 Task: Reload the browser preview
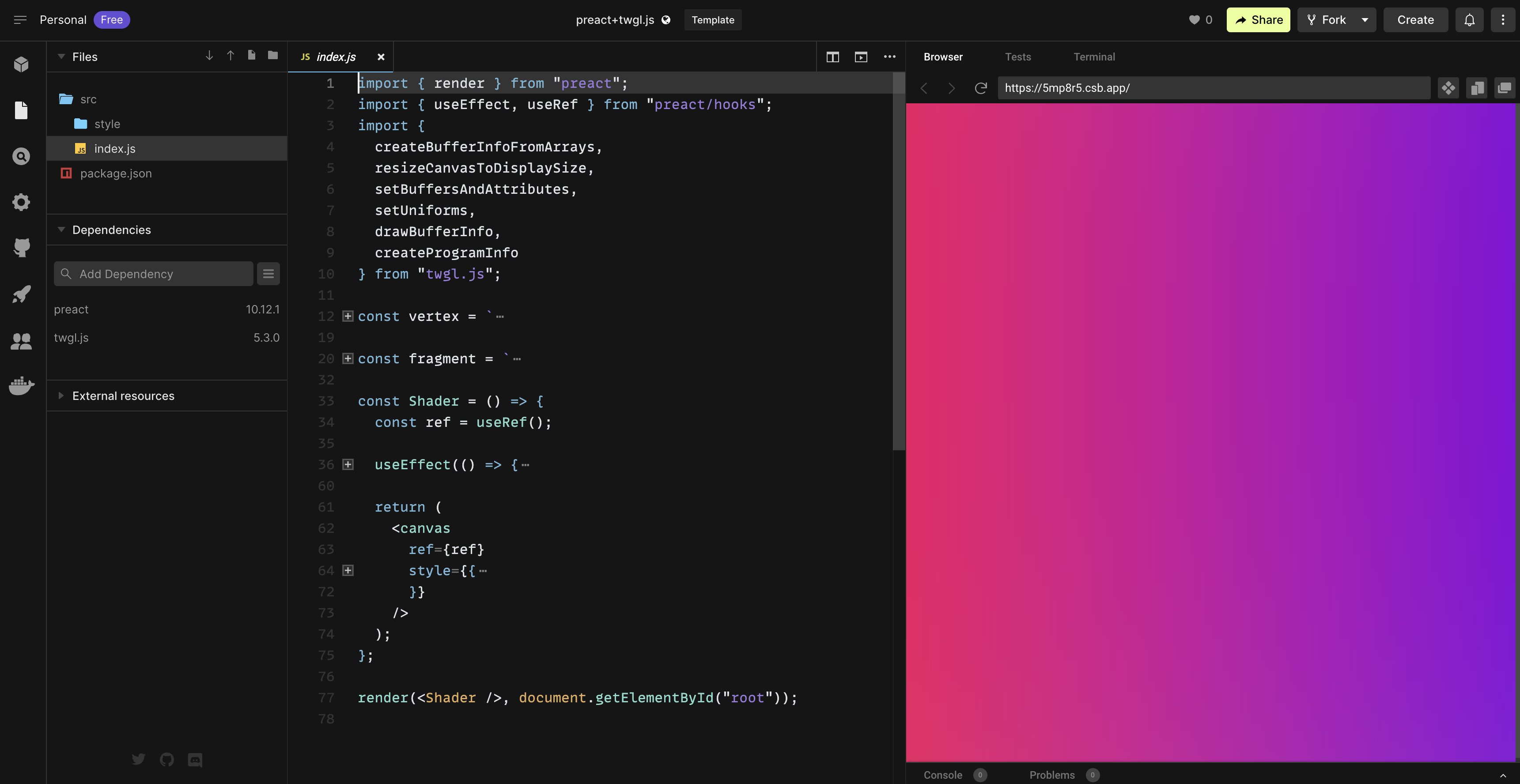tap(980, 87)
